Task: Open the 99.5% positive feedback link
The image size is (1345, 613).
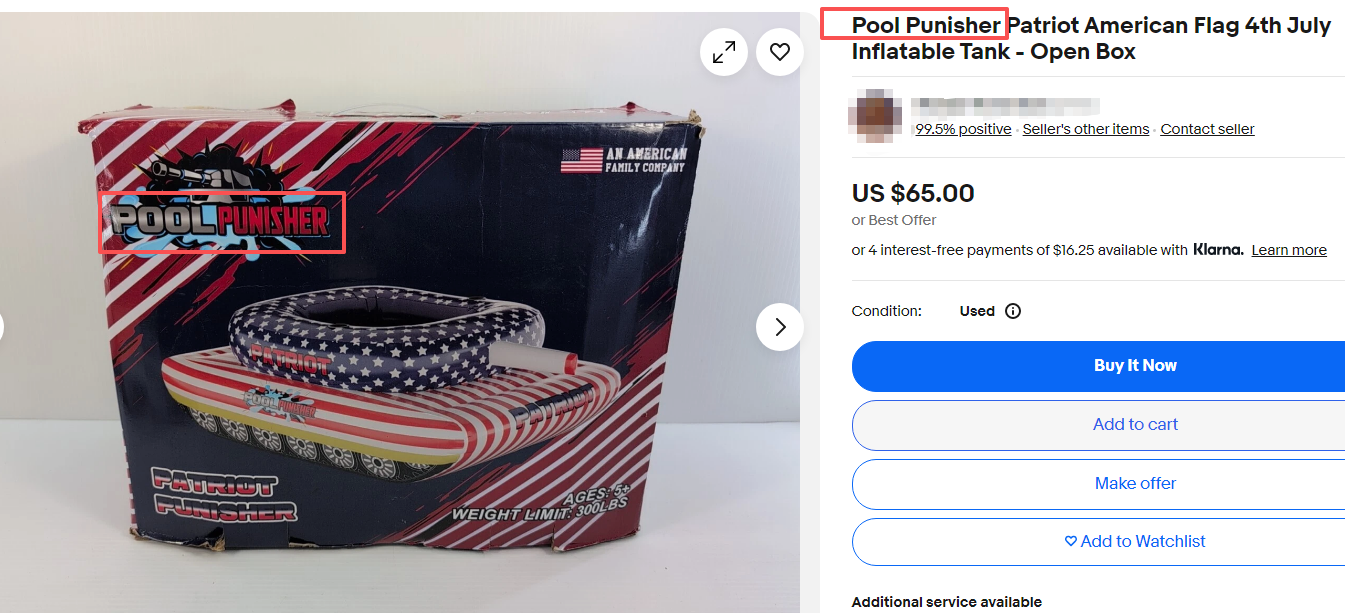Action: pyautogui.click(x=963, y=129)
